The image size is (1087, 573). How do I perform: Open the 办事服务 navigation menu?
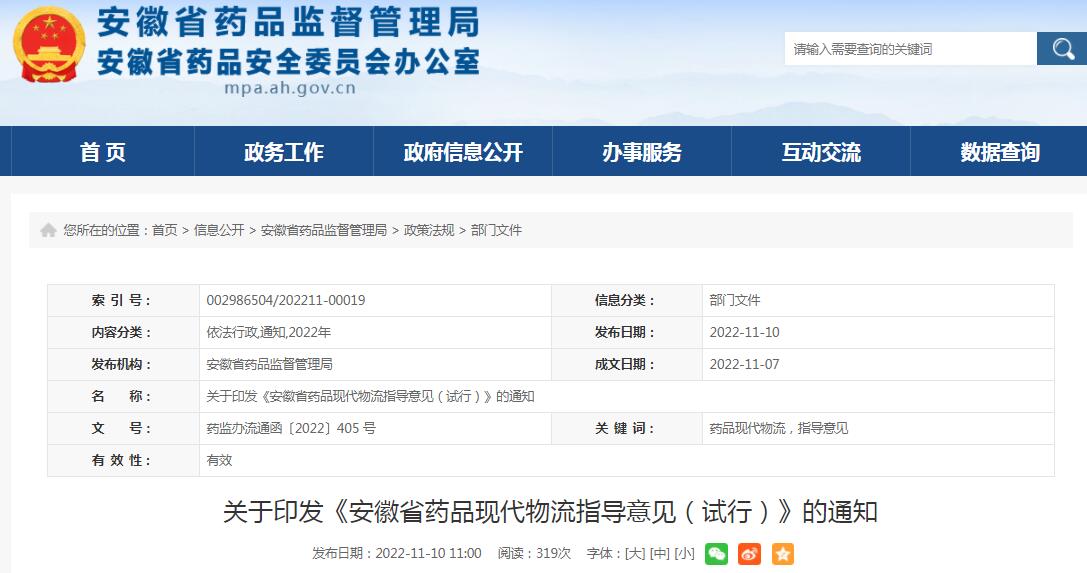click(642, 152)
